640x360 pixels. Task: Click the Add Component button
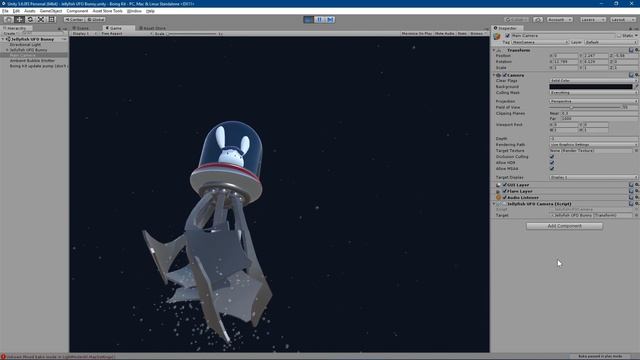click(564, 226)
